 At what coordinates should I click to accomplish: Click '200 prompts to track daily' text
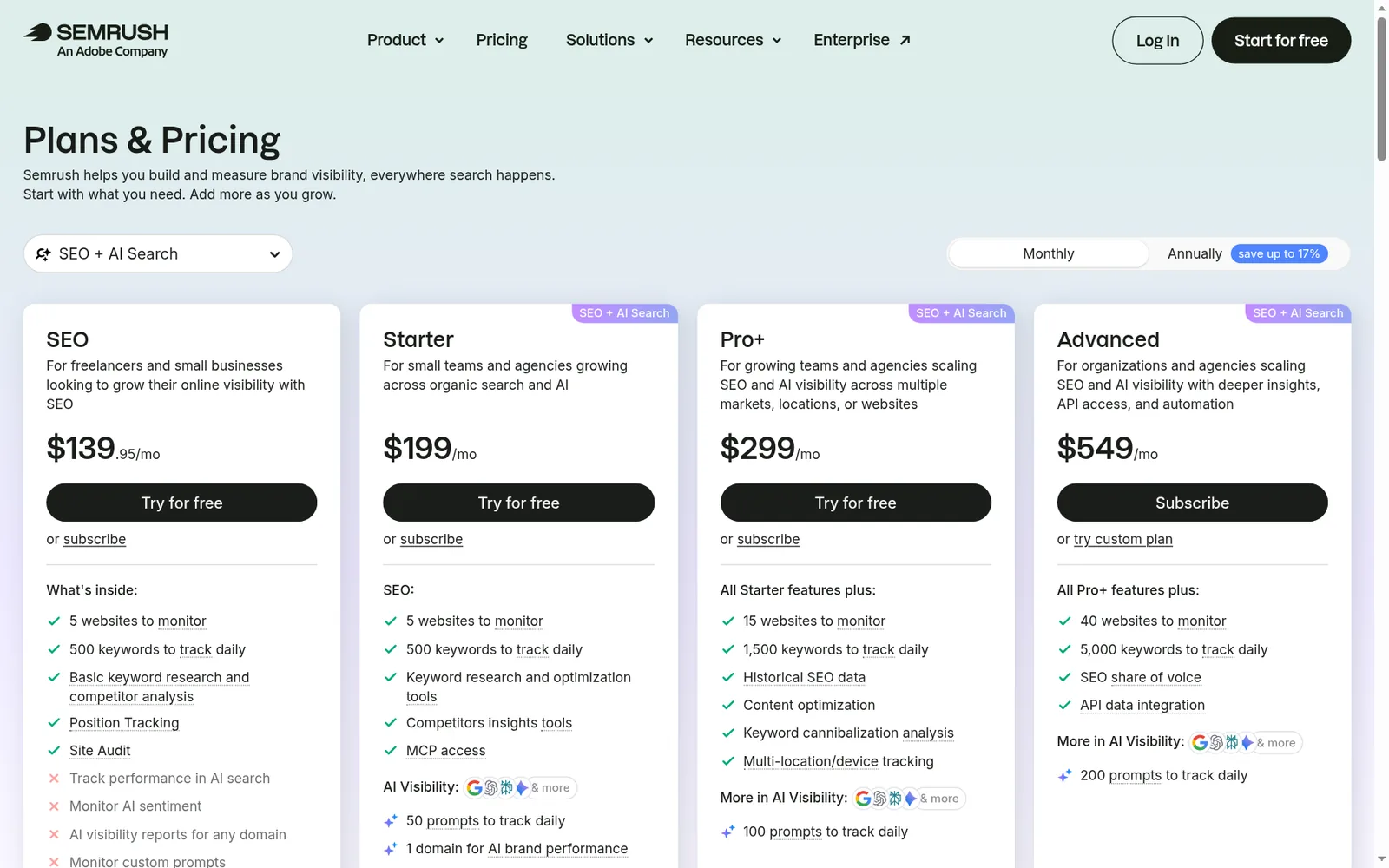1163,776
